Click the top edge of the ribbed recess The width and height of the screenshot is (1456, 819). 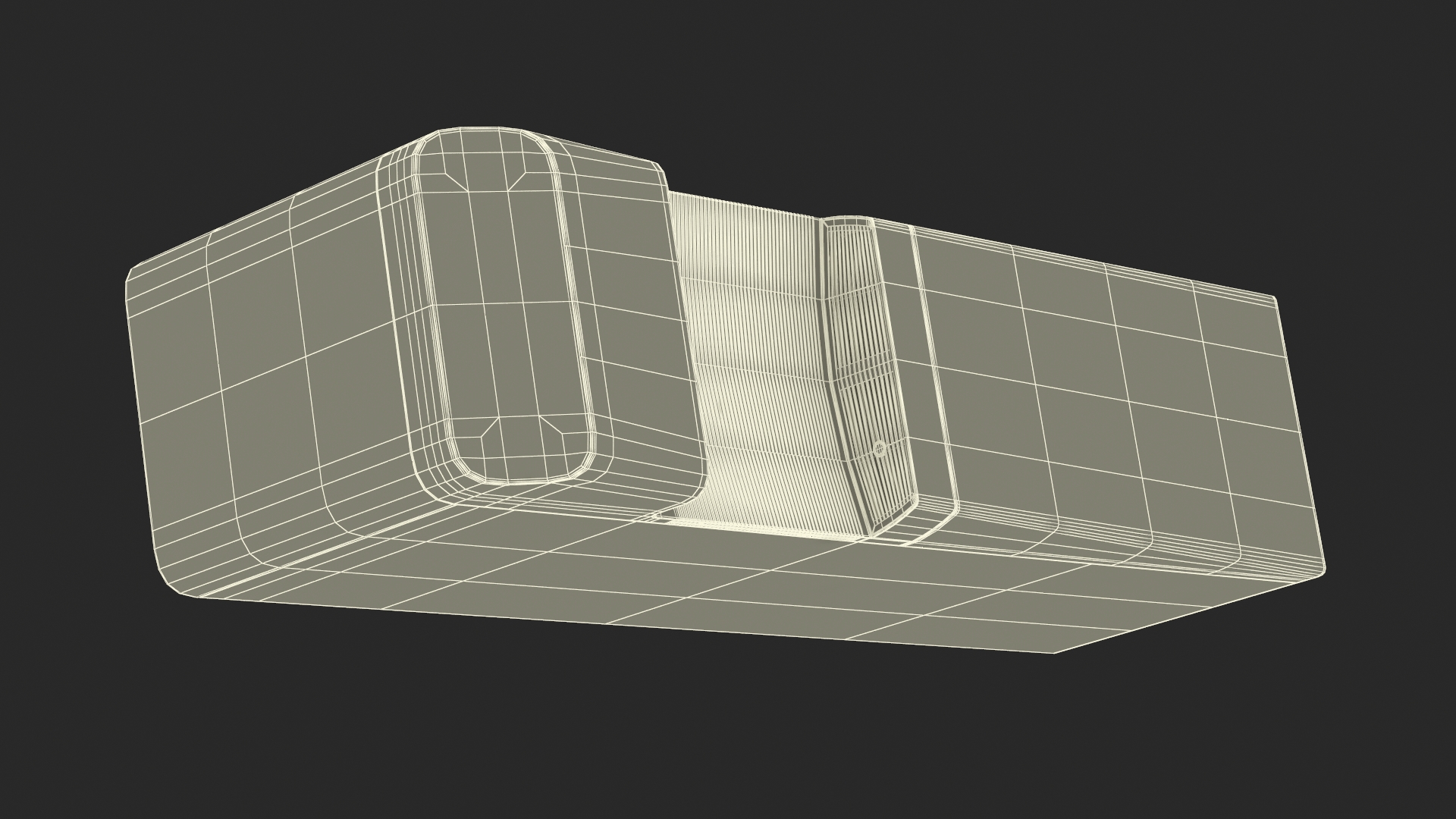click(743, 205)
